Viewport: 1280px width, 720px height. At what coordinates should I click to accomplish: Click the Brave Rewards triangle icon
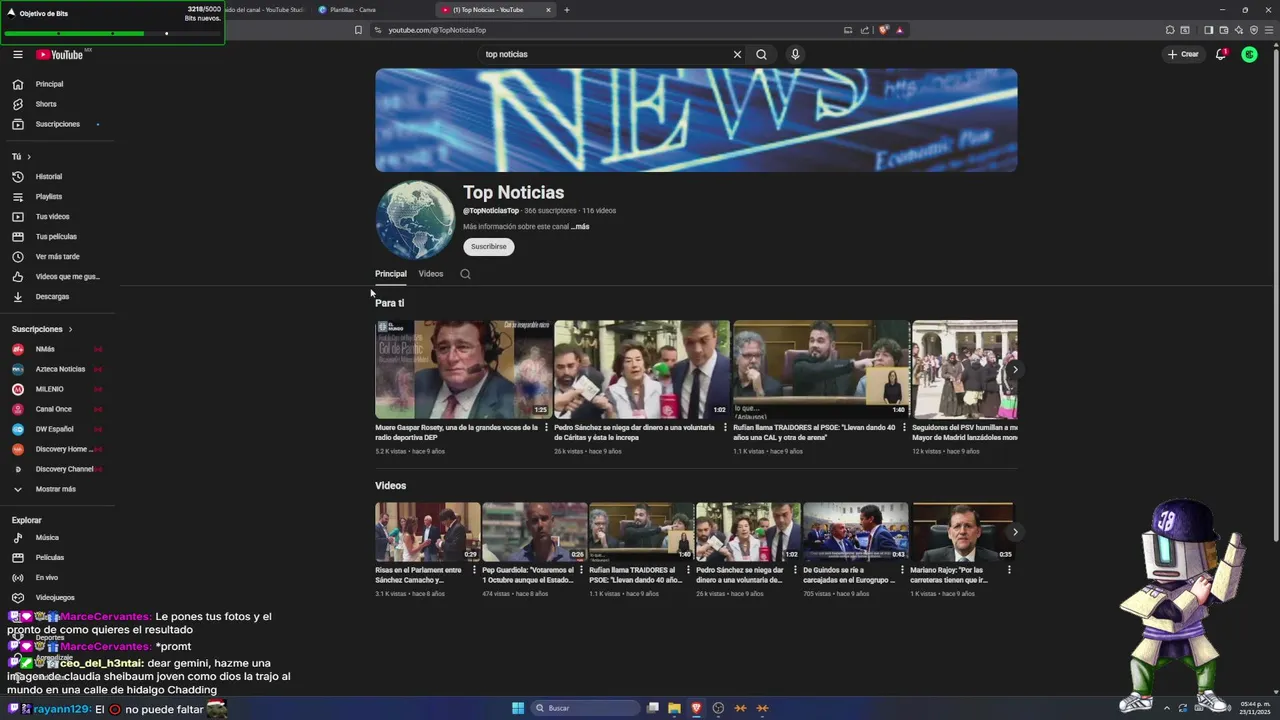coord(900,30)
